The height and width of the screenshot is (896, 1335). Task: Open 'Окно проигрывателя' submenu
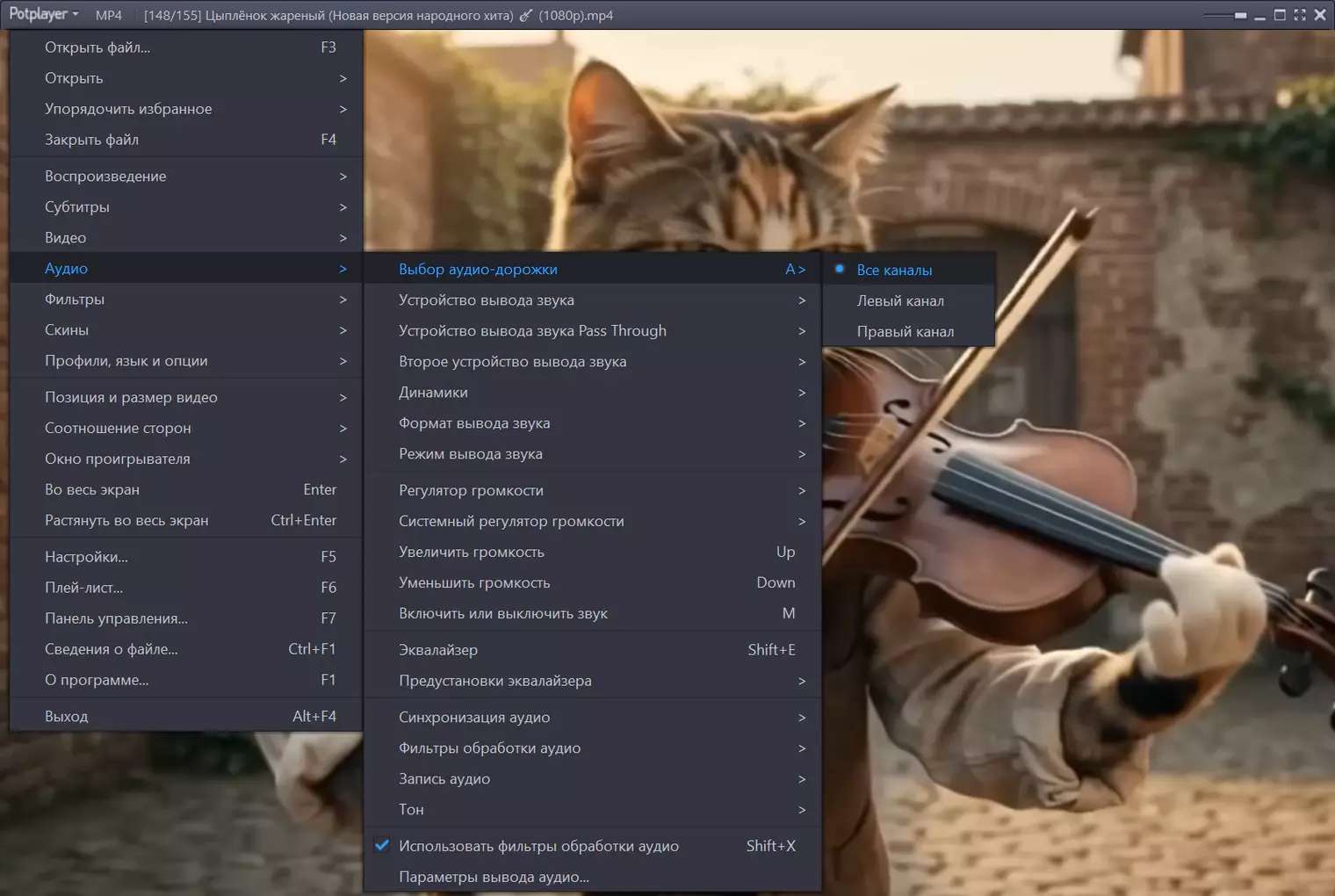coord(186,459)
